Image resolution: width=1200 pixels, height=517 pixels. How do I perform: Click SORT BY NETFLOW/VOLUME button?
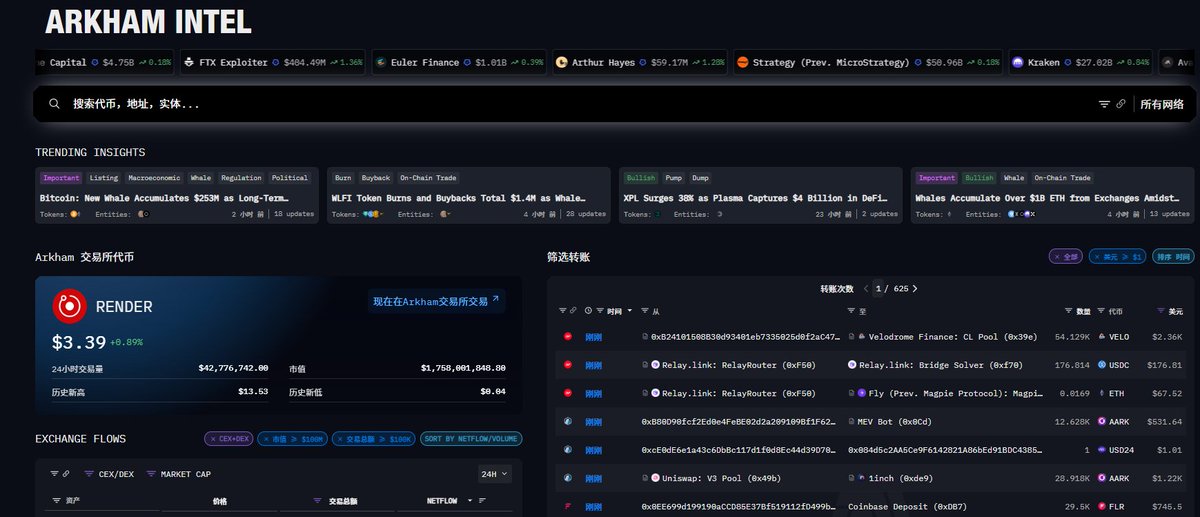(470, 439)
